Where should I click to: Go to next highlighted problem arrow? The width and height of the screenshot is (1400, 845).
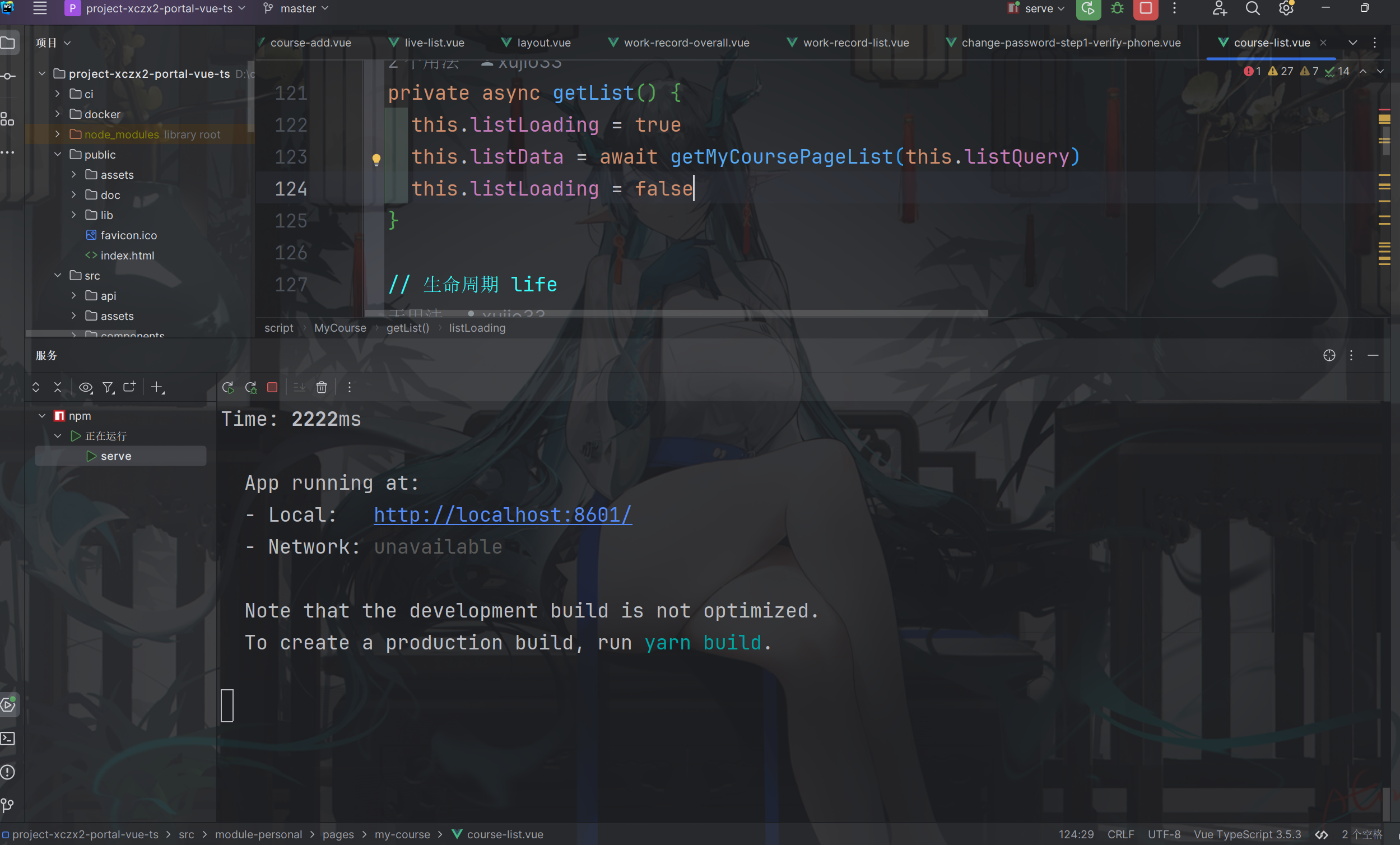[1380, 71]
